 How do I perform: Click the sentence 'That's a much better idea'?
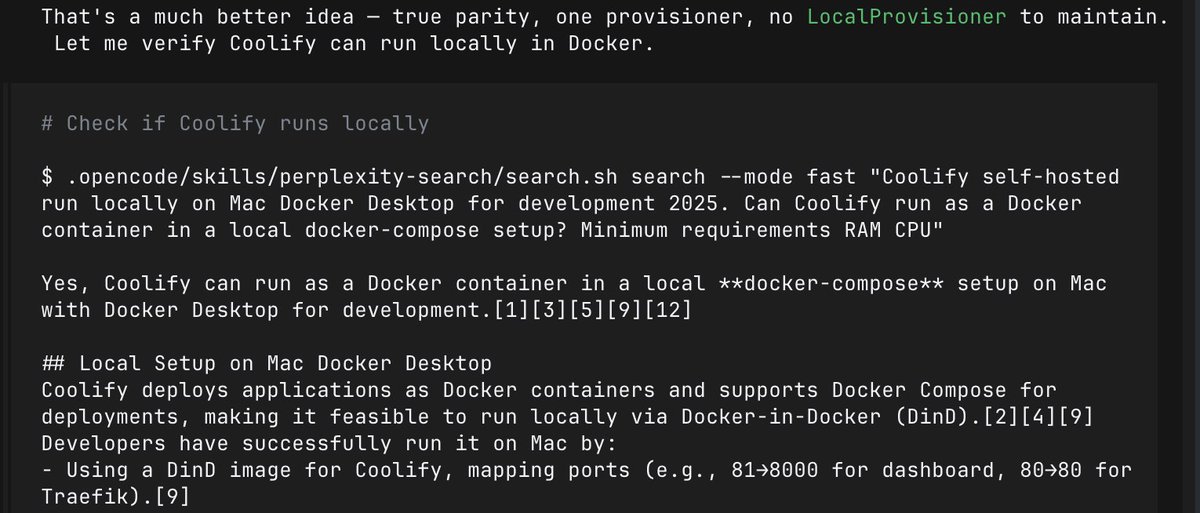click(x=198, y=17)
